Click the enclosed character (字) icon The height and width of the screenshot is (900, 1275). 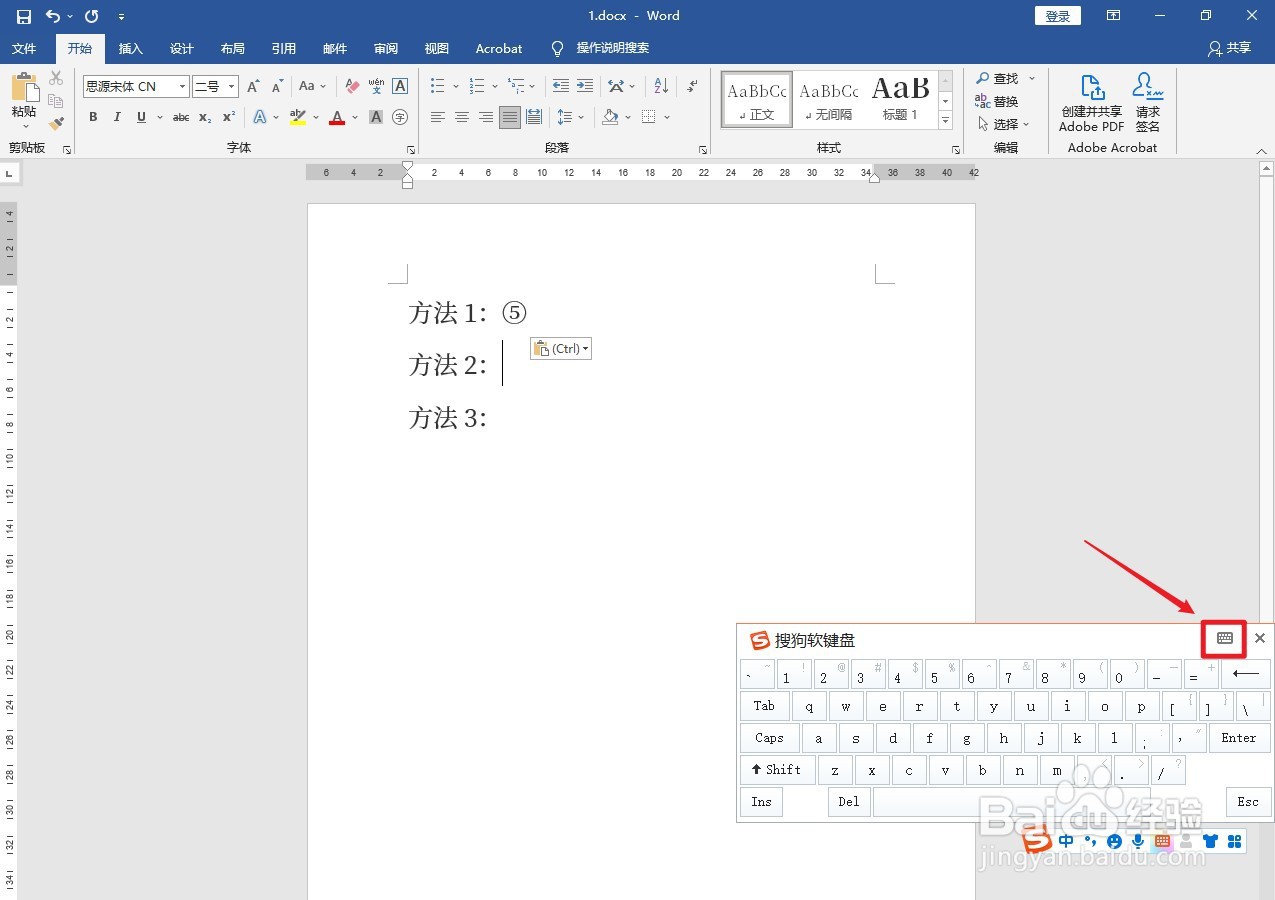pos(400,117)
